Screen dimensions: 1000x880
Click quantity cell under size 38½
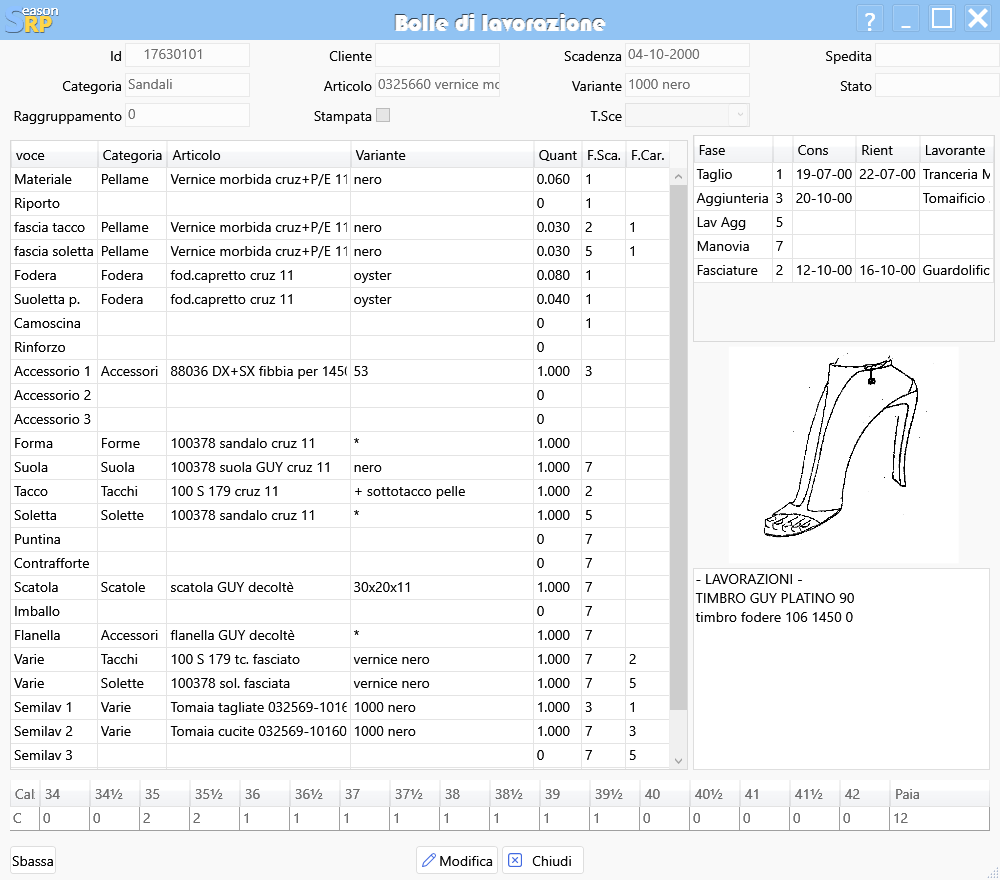515,818
